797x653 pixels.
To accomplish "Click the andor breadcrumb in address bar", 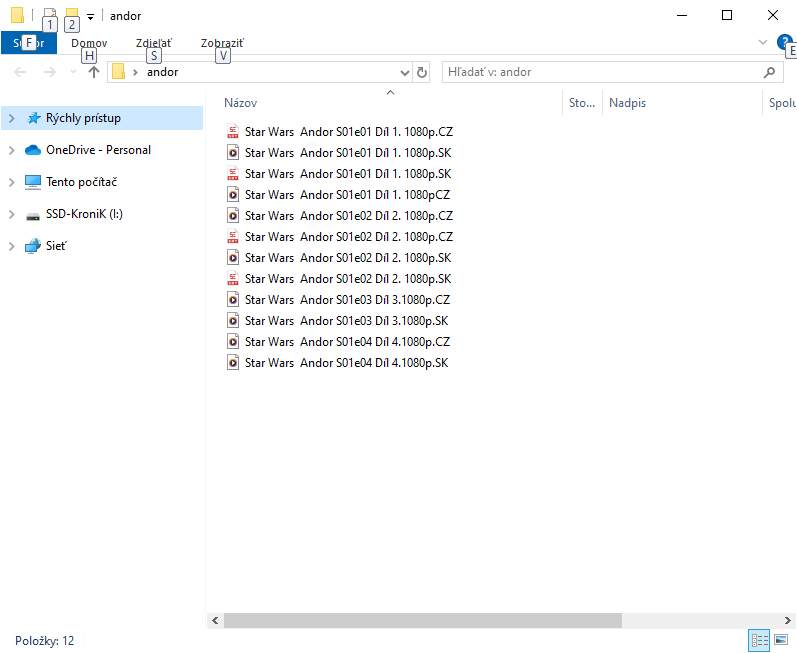I will pos(163,72).
